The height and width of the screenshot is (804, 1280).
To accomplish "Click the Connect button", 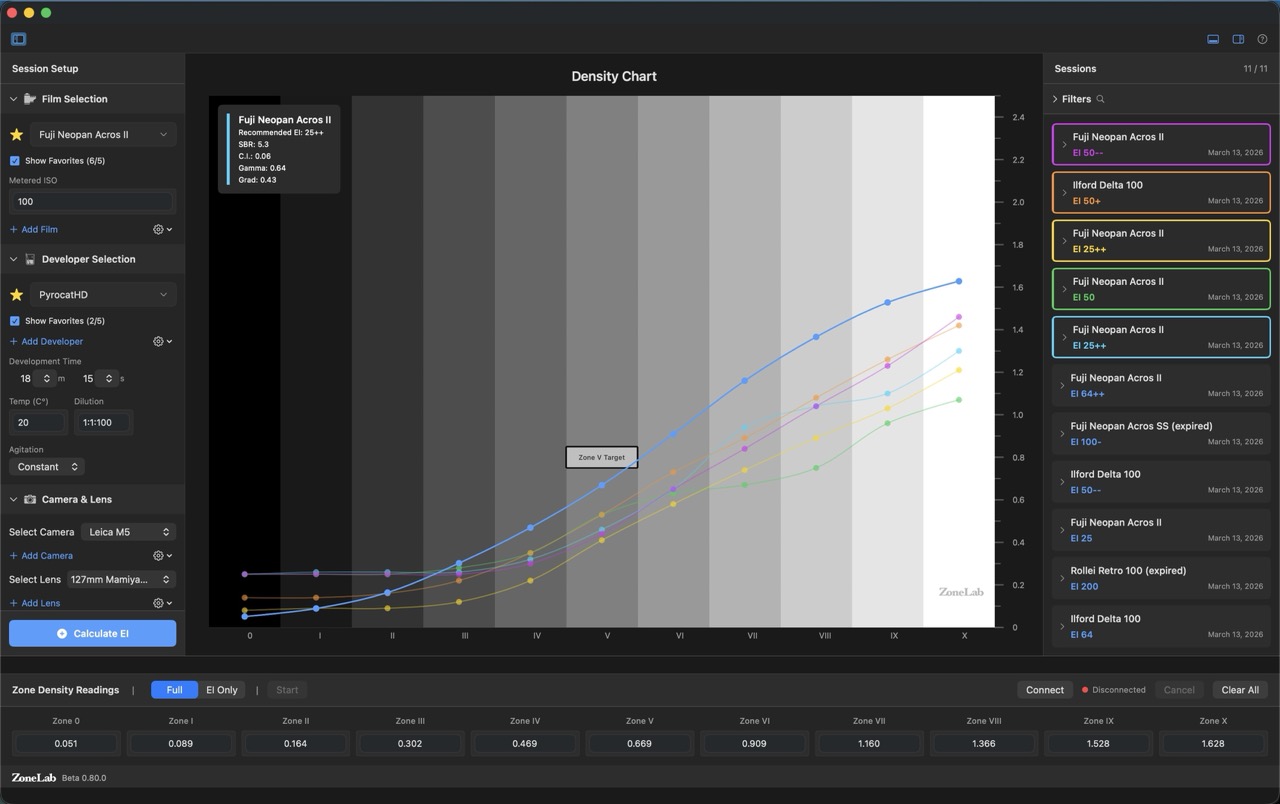I will coord(1045,690).
